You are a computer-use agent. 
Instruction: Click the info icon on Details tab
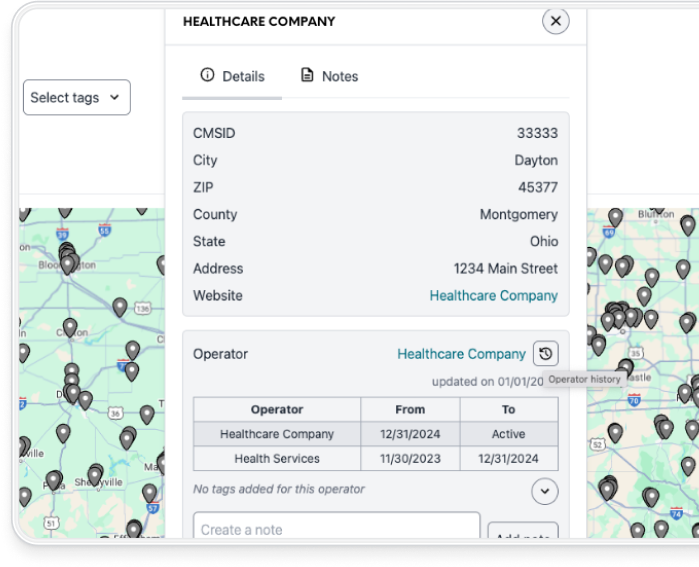click(208, 75)
